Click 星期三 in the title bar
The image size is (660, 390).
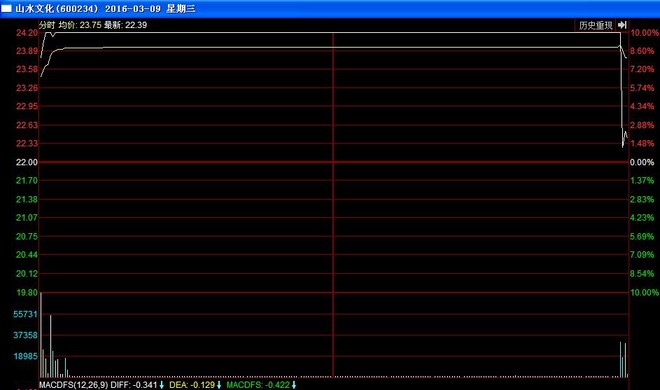coord(181,8)
